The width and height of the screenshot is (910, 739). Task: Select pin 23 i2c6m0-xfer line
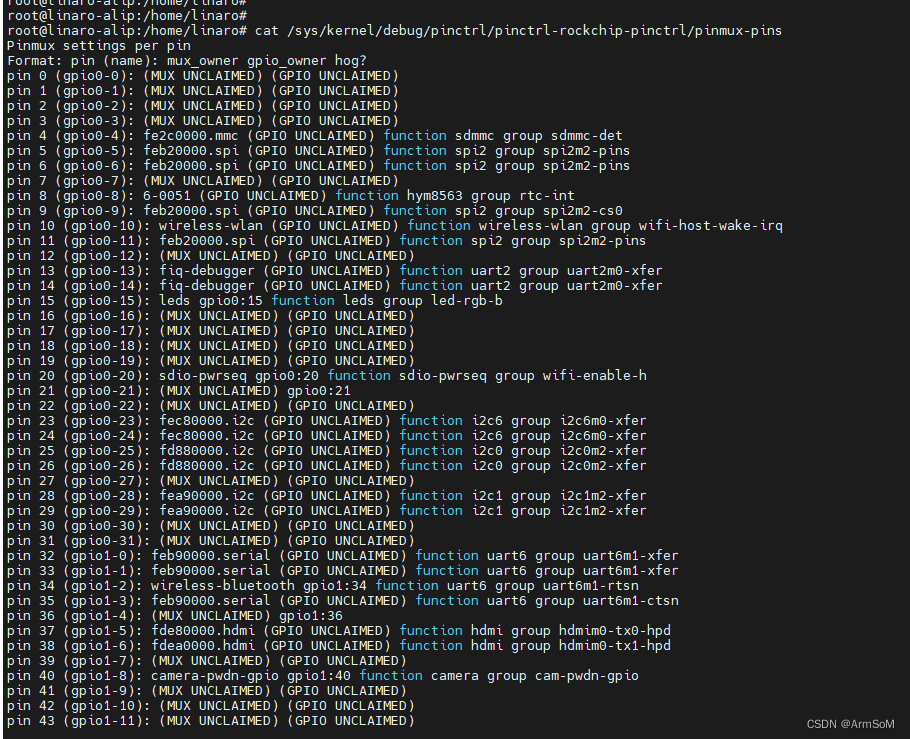click(326, 421)
